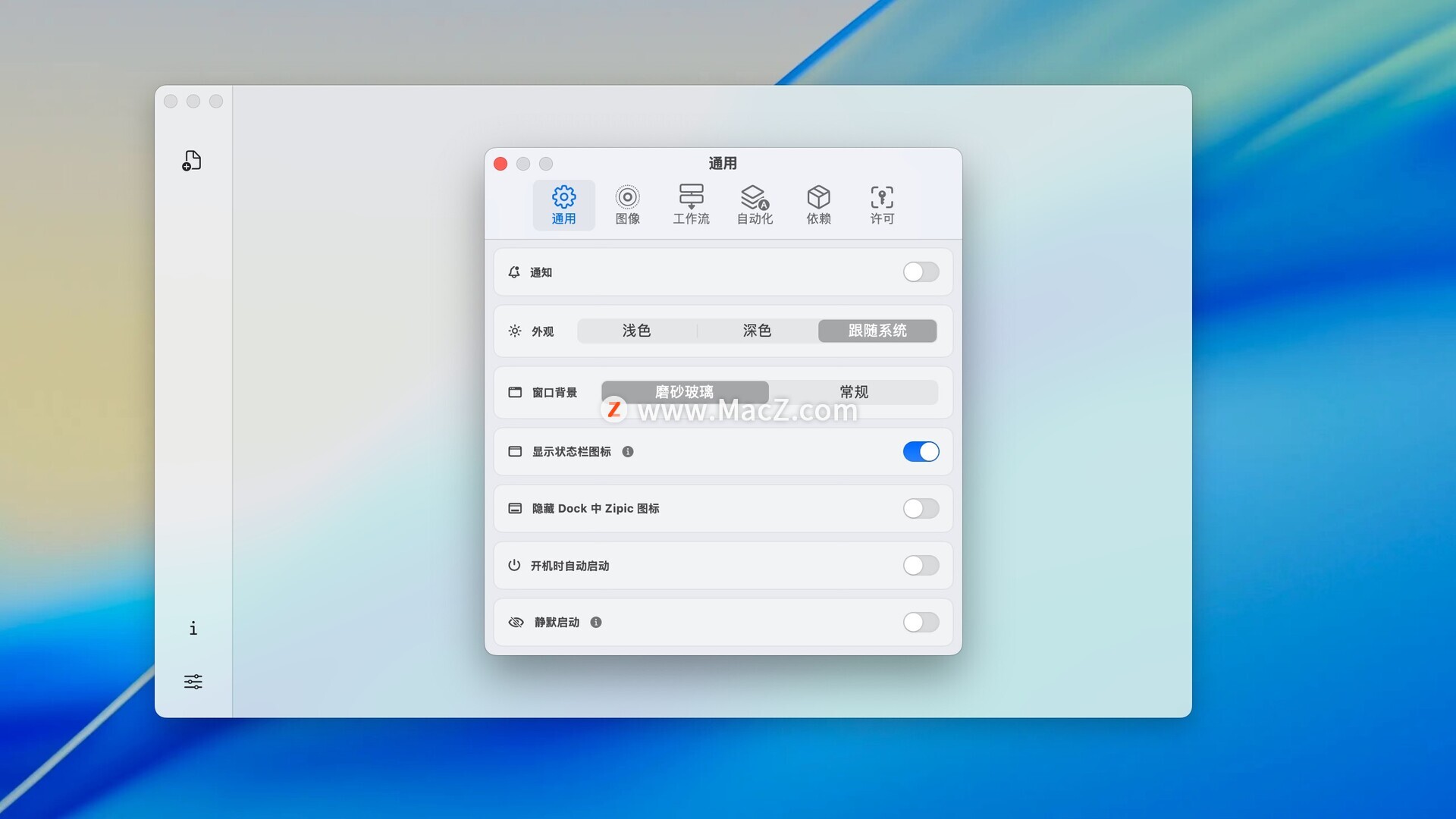Screen dimensions: 1456x819
Task: Click the info "i" icon in sidebar
Action: click(193, 628)
